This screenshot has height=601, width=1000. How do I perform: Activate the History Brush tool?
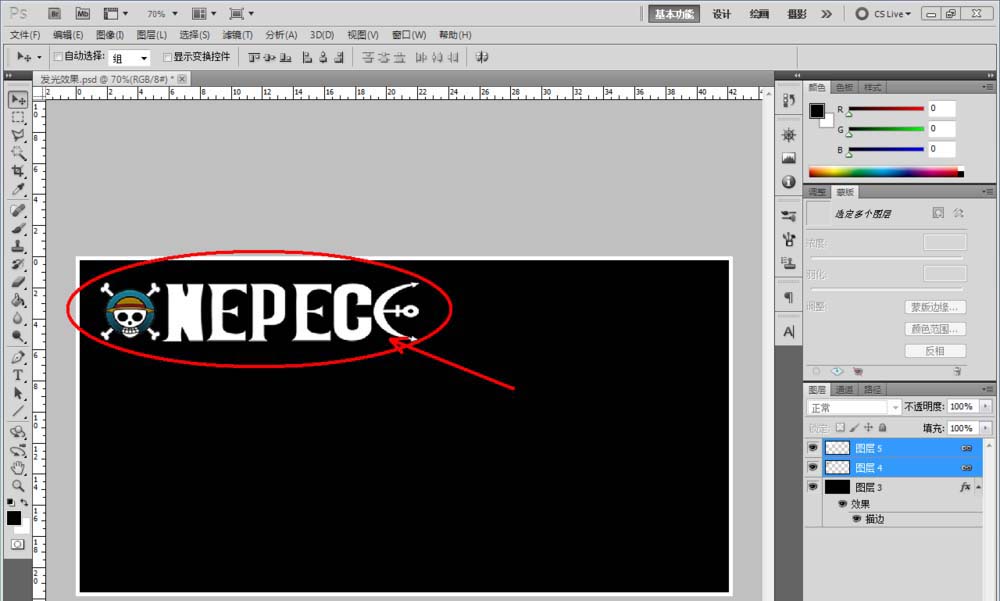point(18,263)
